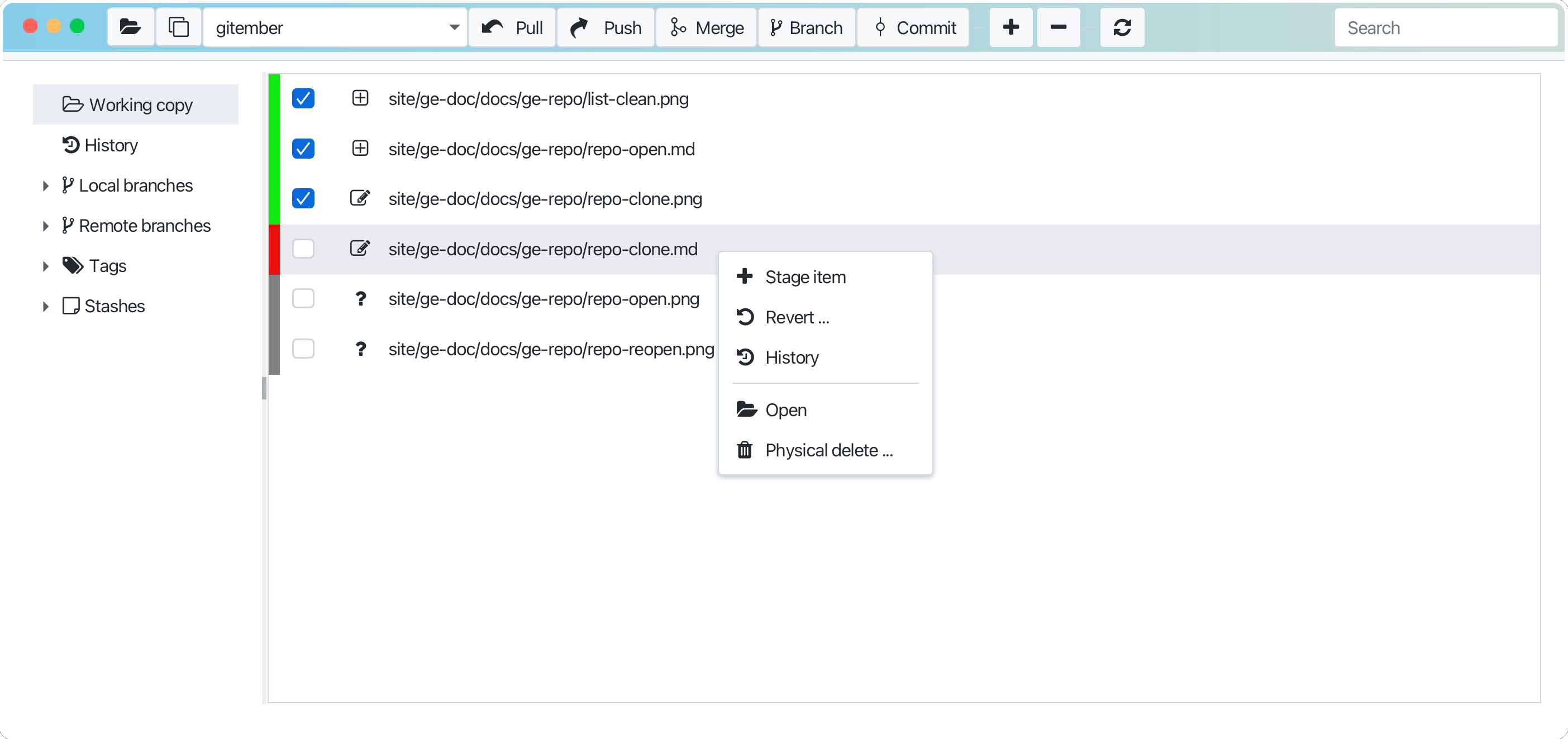Click the refresh arrows toolbar icon
1568x739 pixels.
tap(1122, 27)
